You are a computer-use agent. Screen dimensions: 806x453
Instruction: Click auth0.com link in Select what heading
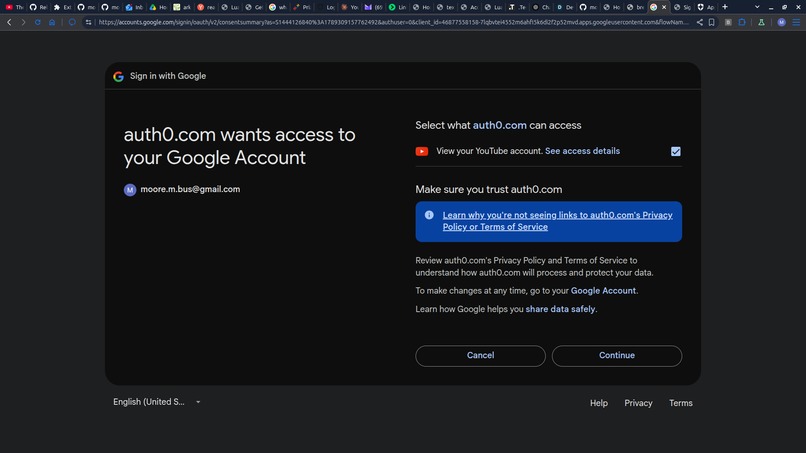(500, 125)
